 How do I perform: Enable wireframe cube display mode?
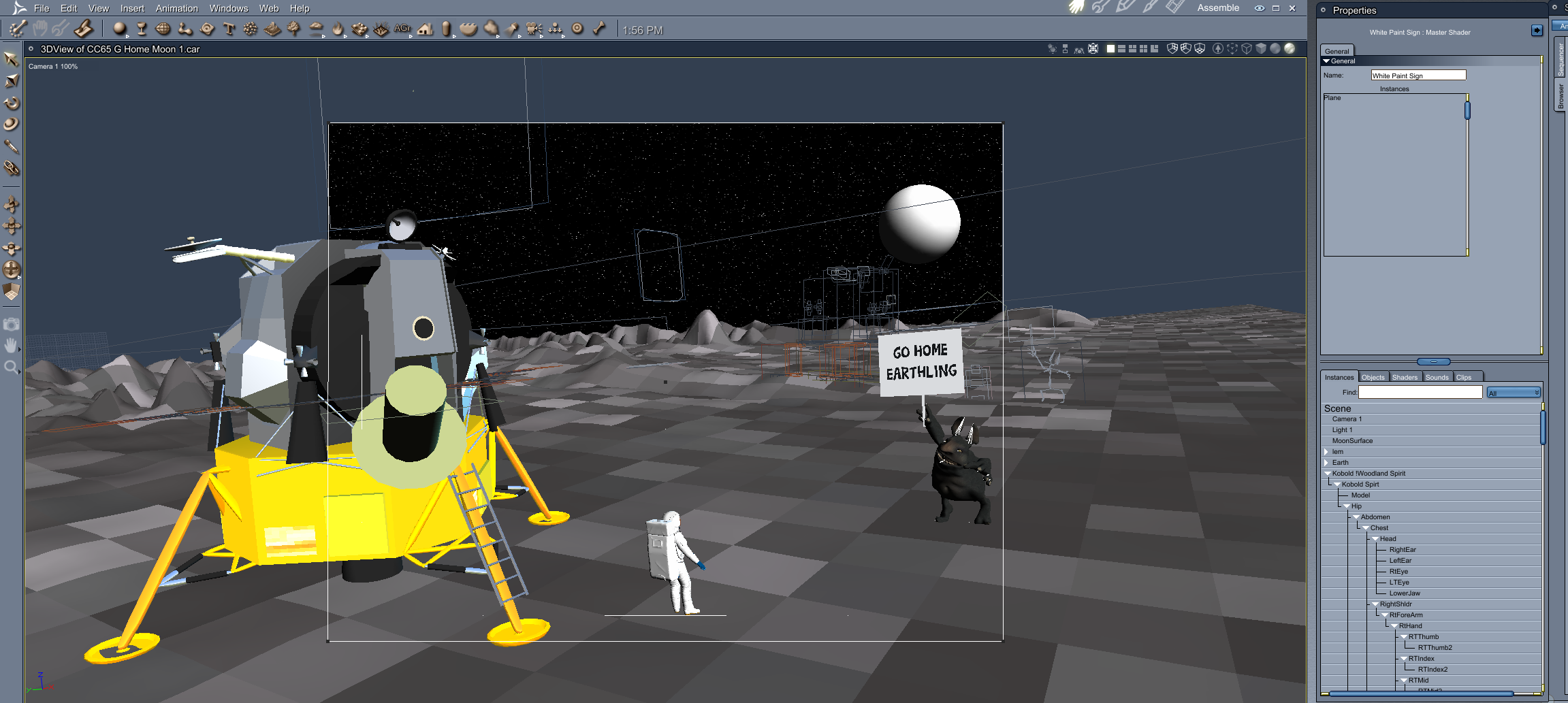tap(1247, 49)
